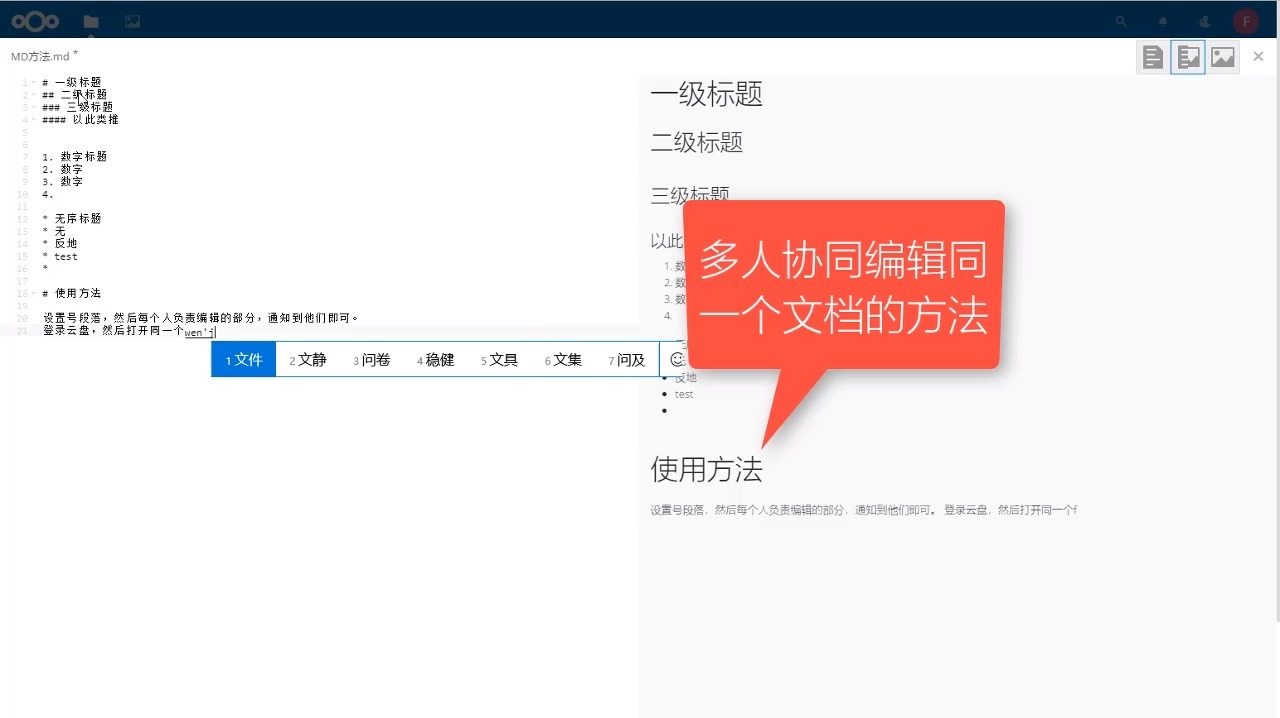Choose IME candidate 3 问卷

point(372,360)
